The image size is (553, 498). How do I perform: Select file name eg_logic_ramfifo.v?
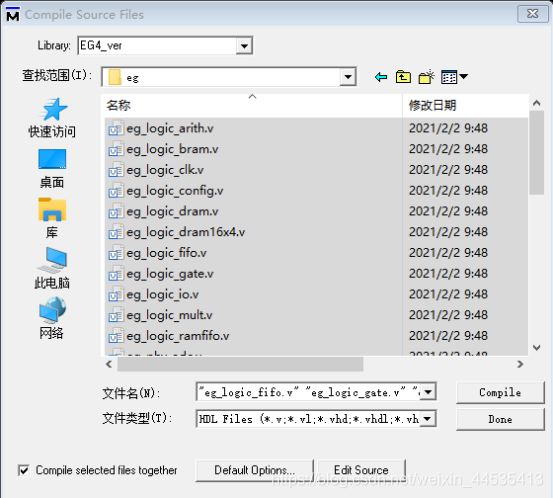[x=178, y=336]
